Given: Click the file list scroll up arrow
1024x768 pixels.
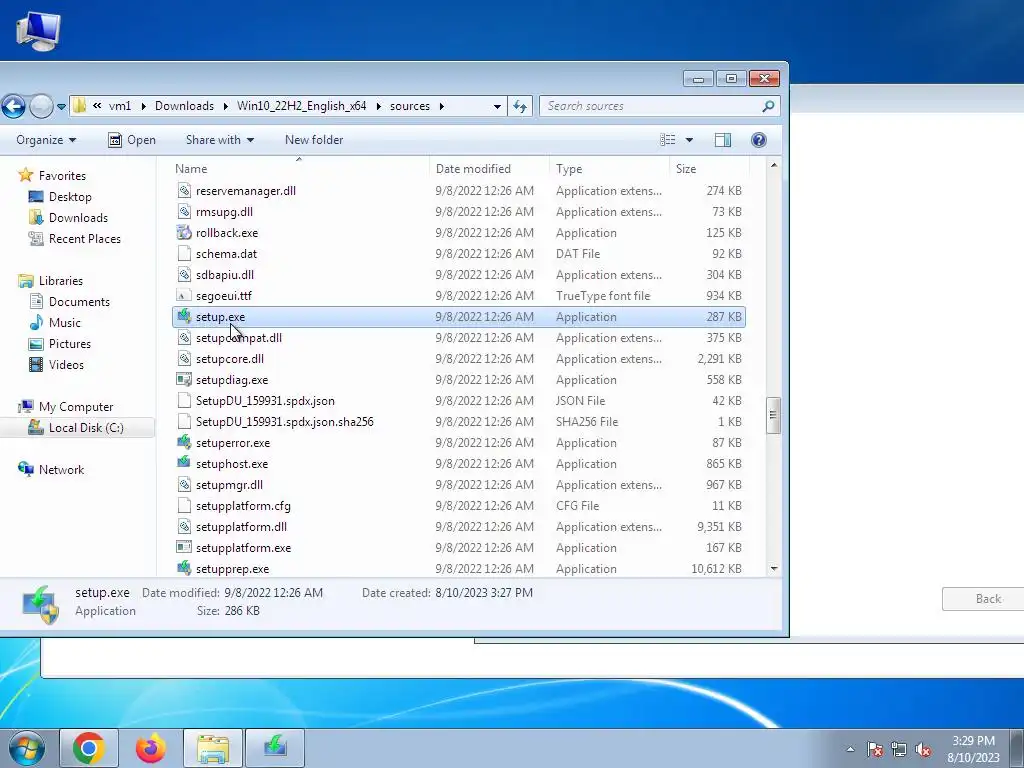Looking at the screenshot, I should tap(774, 166).
